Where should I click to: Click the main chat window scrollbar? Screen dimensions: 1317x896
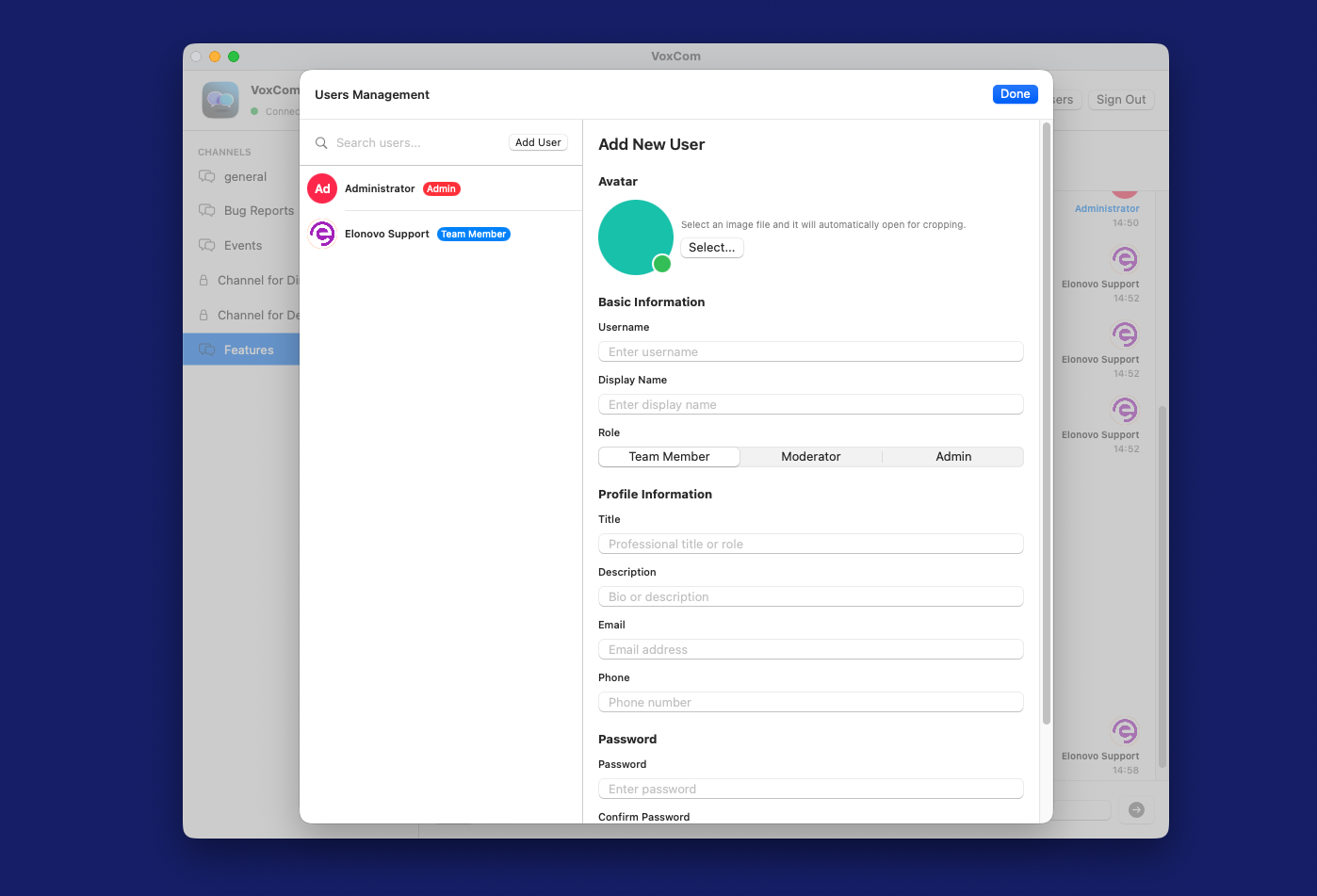[1163, 587]
